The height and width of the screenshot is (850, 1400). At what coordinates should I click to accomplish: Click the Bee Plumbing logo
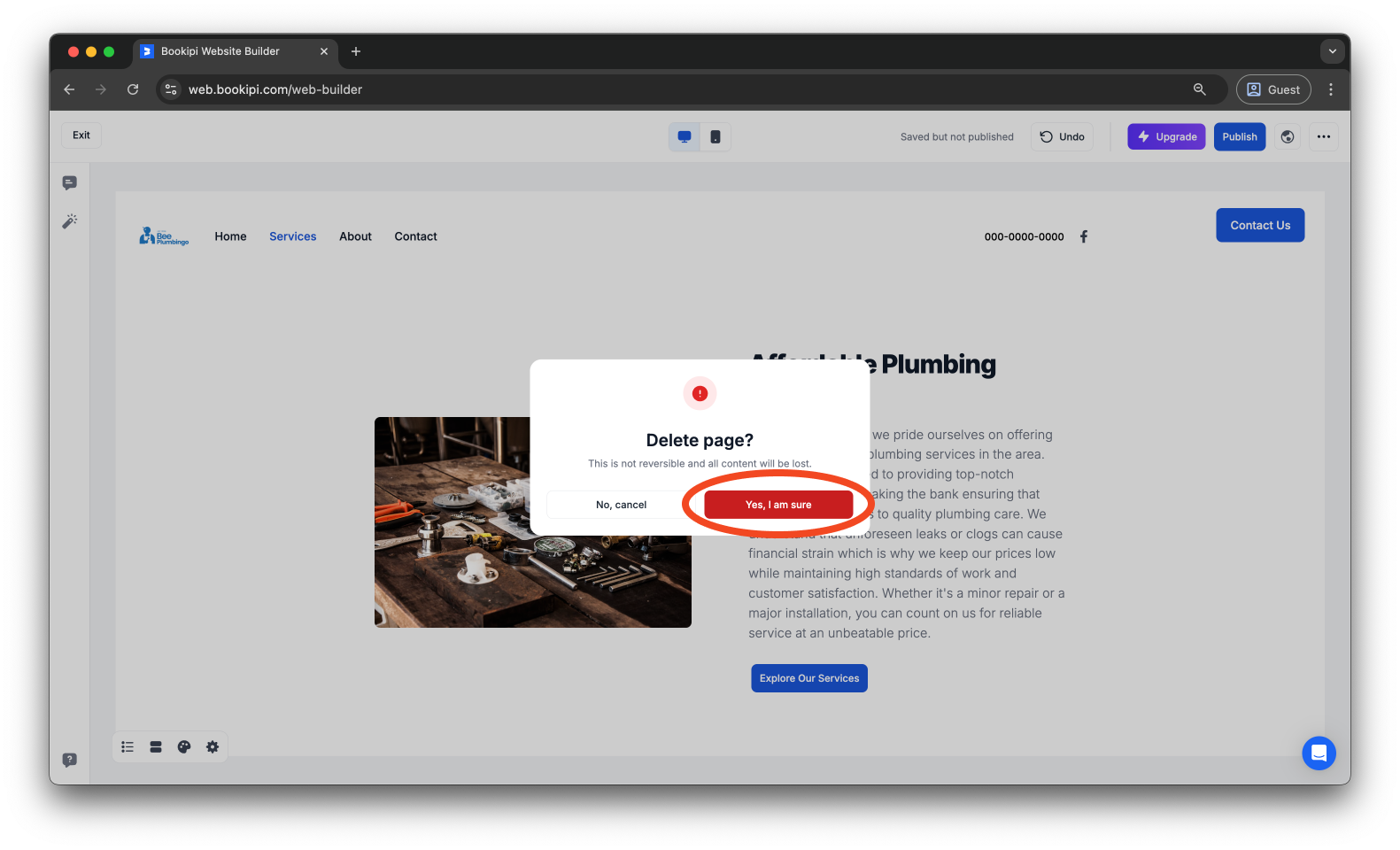(164, 236)
